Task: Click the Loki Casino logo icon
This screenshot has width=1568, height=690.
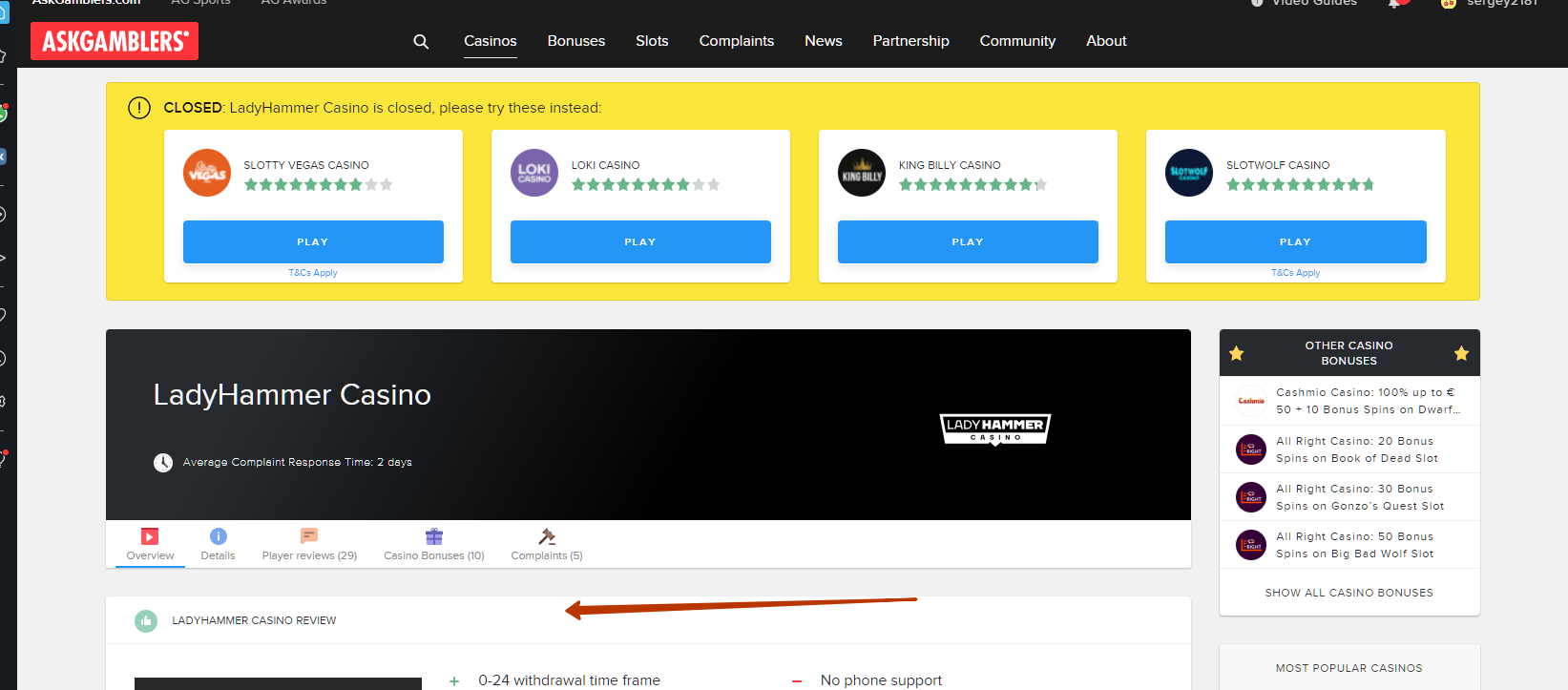Action: click(534, 173)
